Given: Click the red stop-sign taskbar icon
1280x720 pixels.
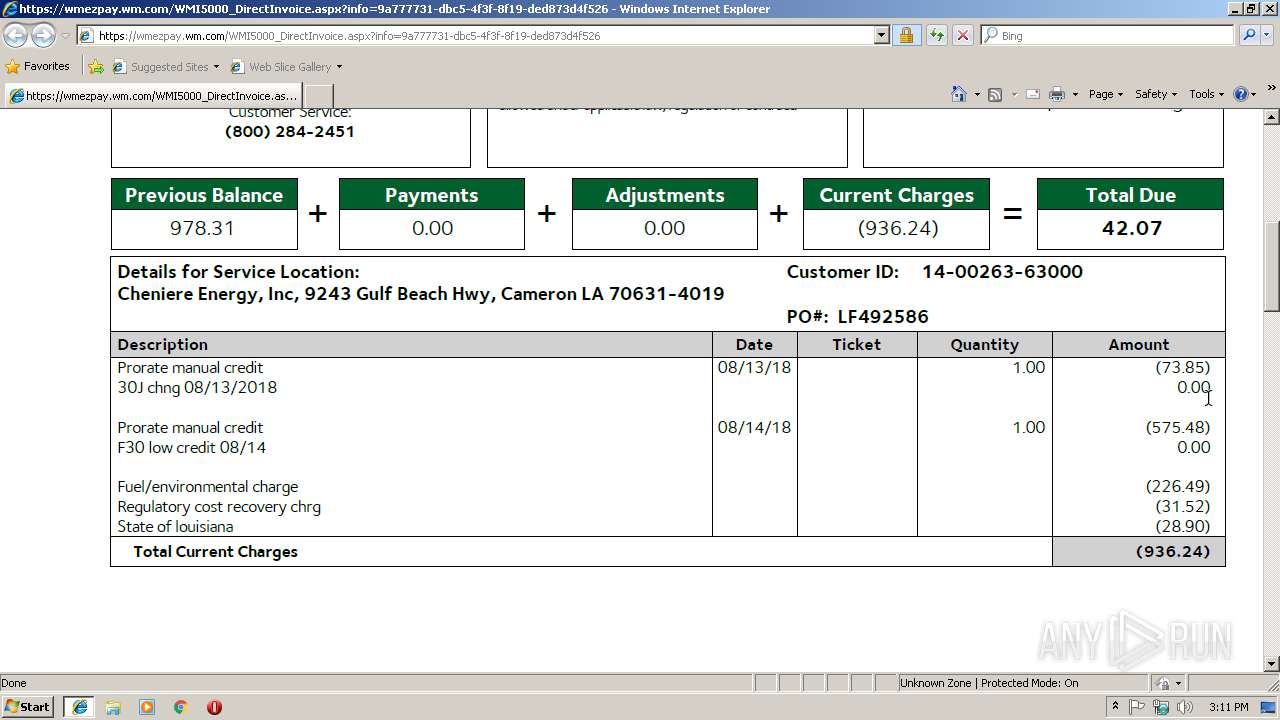Looking at the screenshot, I should (214, 707).
